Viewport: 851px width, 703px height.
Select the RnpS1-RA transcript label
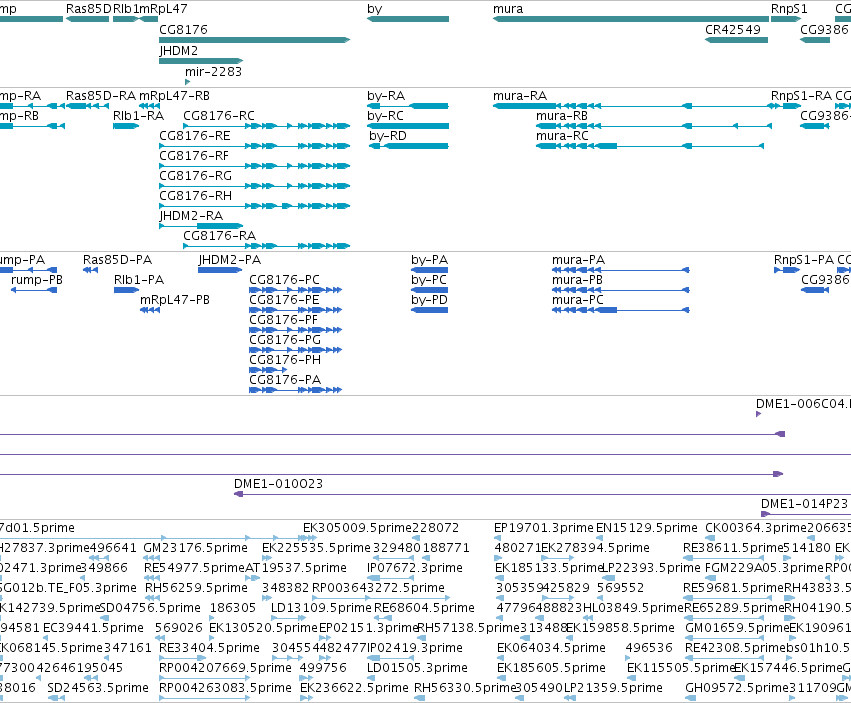click(801, 96)
